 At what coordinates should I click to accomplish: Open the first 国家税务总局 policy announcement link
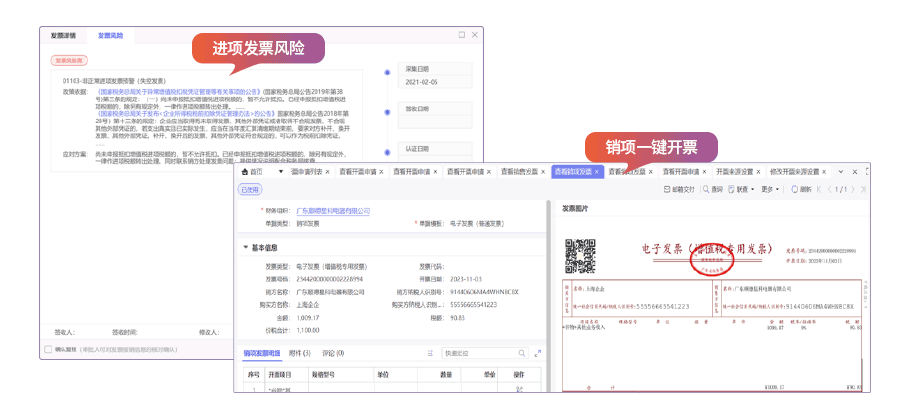click(x=180, y=90)
